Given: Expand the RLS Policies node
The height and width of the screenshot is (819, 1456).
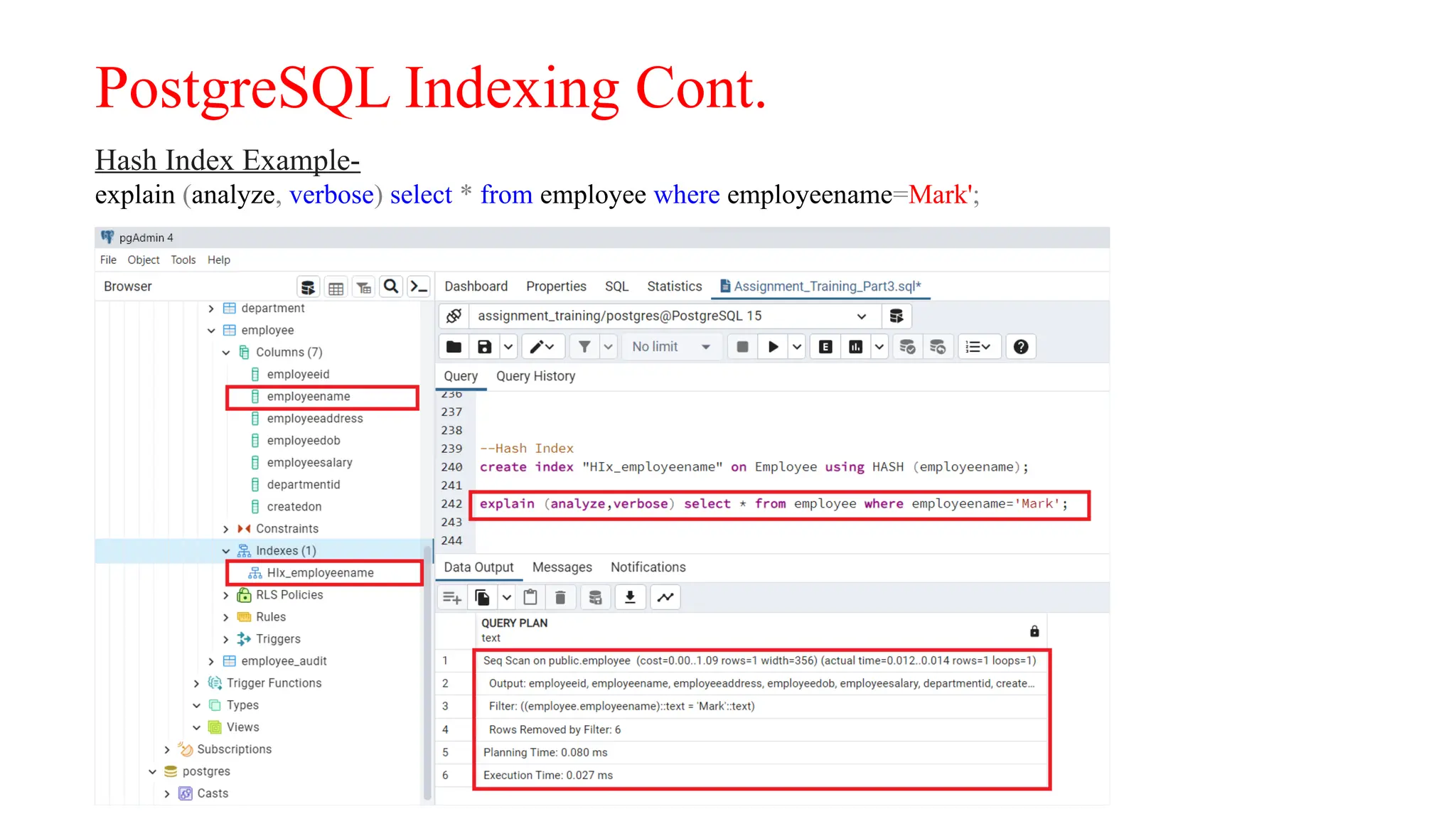Looking at the screenshot, I should (226, 595).
